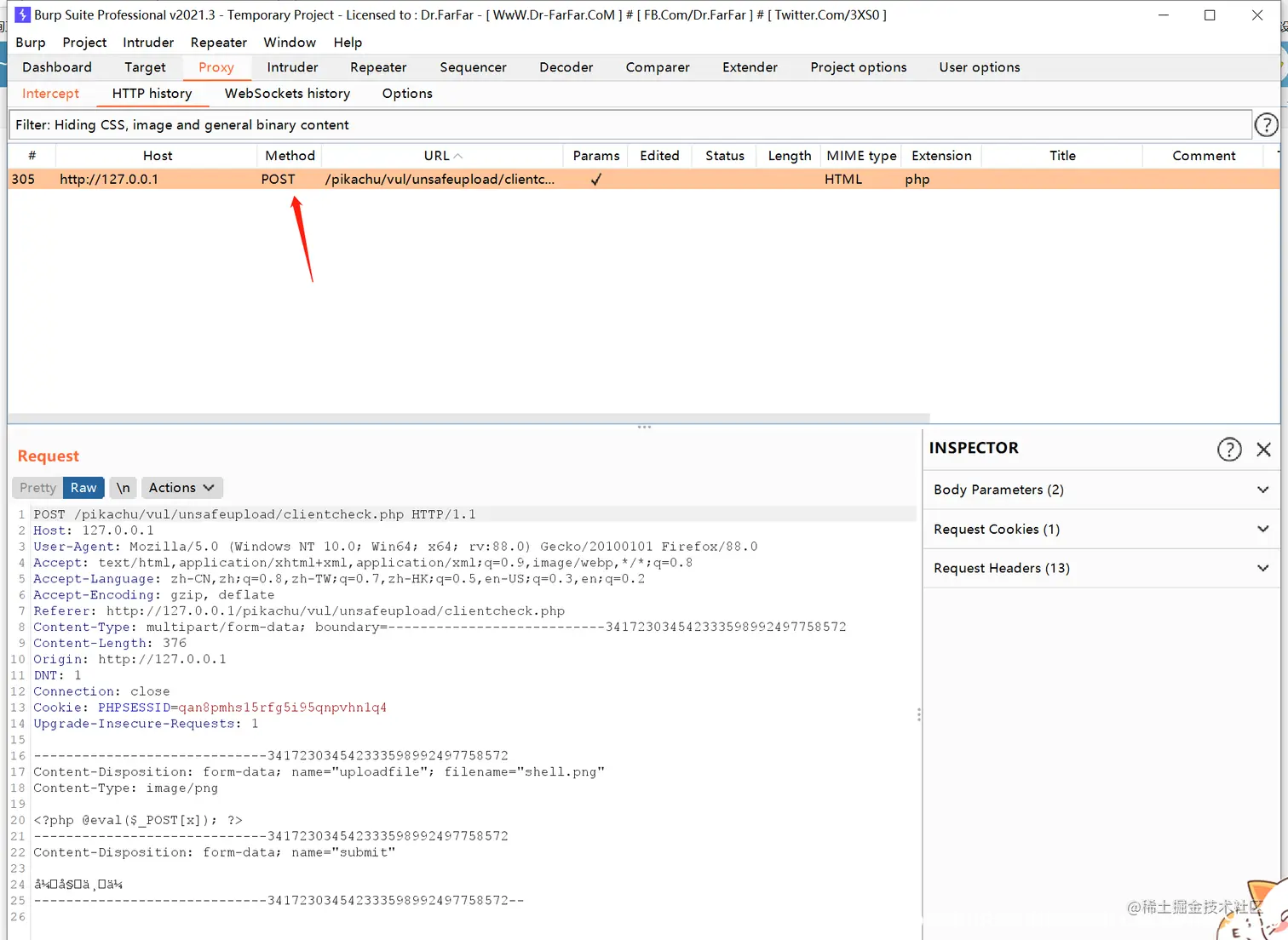
Task: Toggle the \n non-printable characters button
Action: tap(124, 487)
